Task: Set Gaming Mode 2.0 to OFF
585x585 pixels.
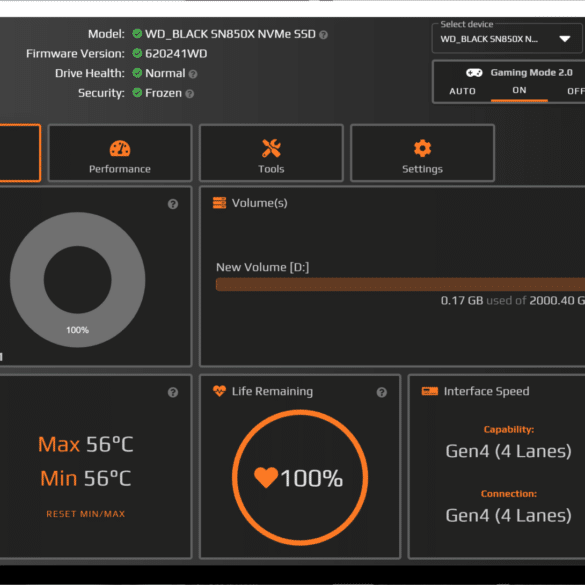Action: coord(576,91)
